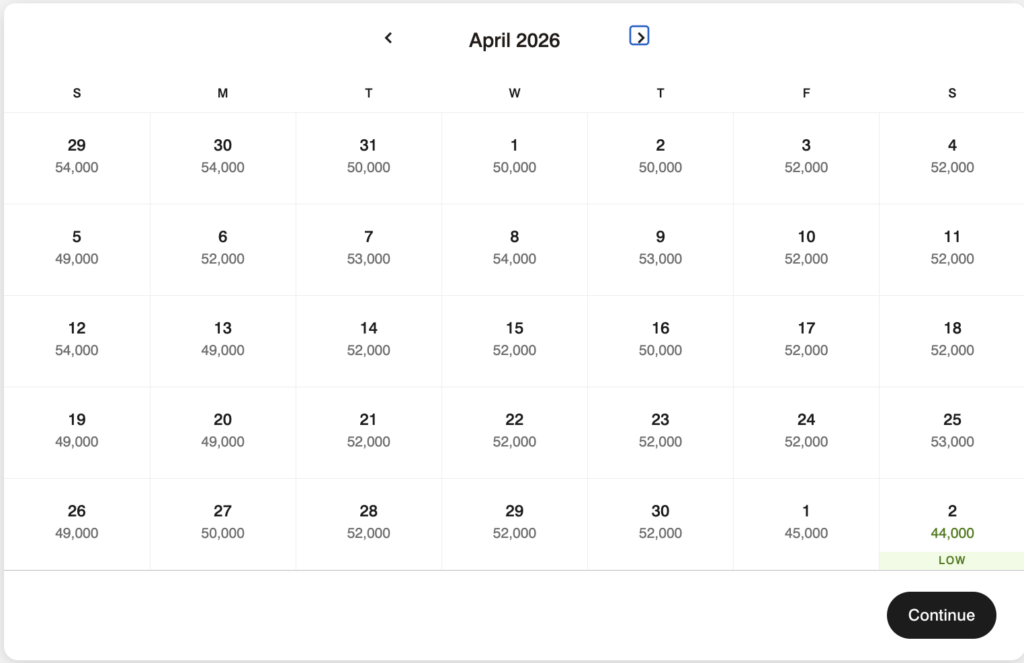Select April 19 for 49,000
The image size is (1024, 663).
(x=77, y=431)
